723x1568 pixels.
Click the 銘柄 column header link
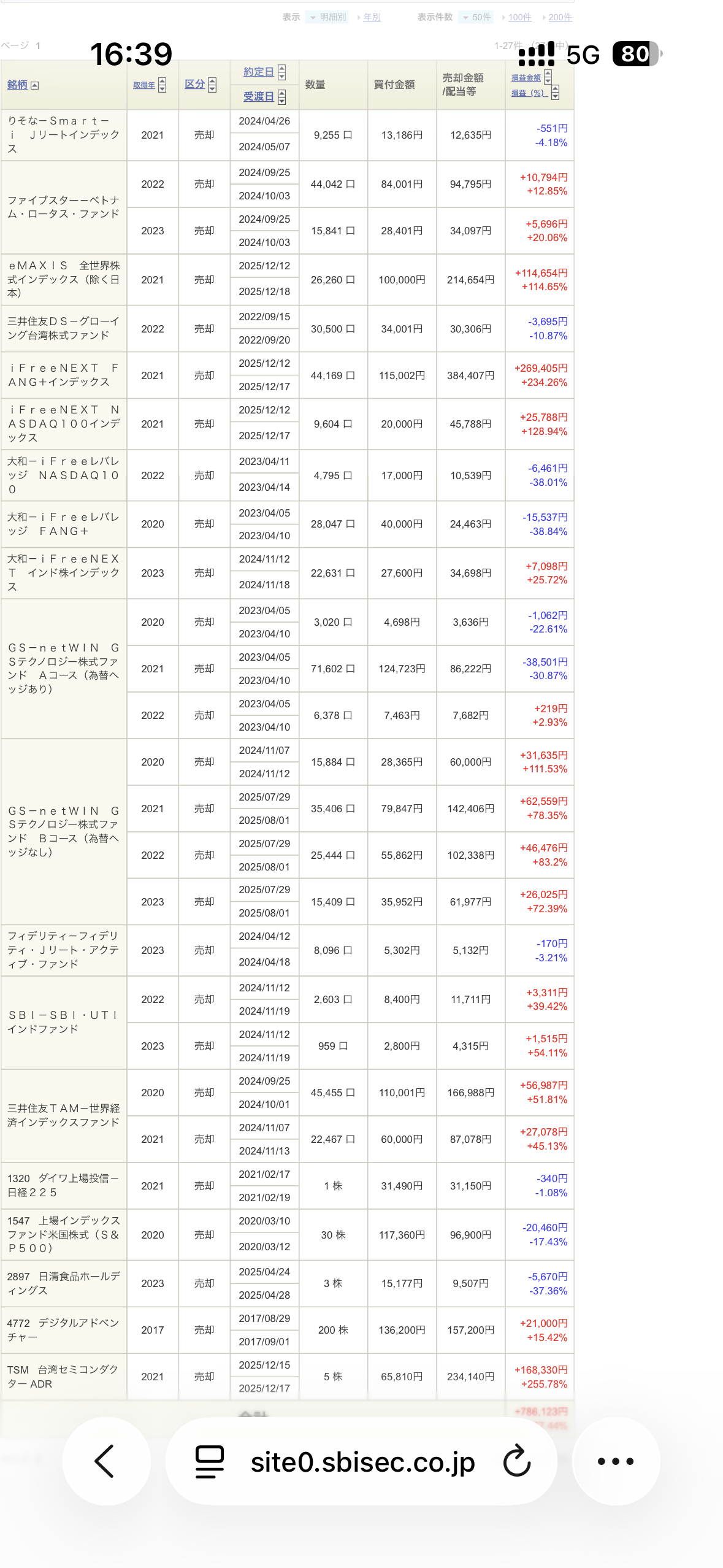pos(17,85)
